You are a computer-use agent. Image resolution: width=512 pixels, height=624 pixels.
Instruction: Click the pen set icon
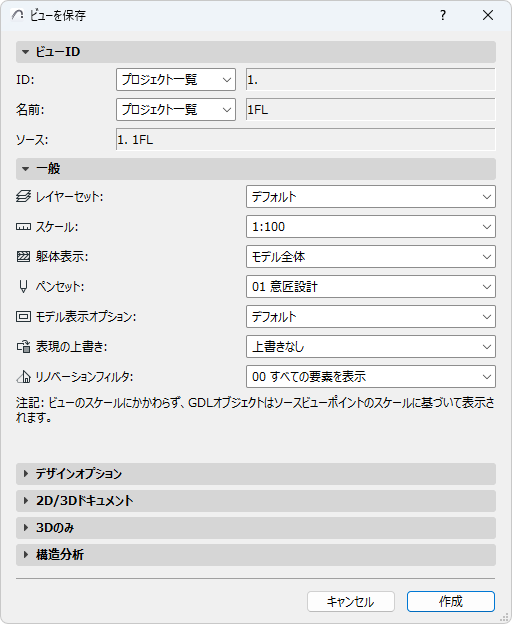click(x=23, y=287)
